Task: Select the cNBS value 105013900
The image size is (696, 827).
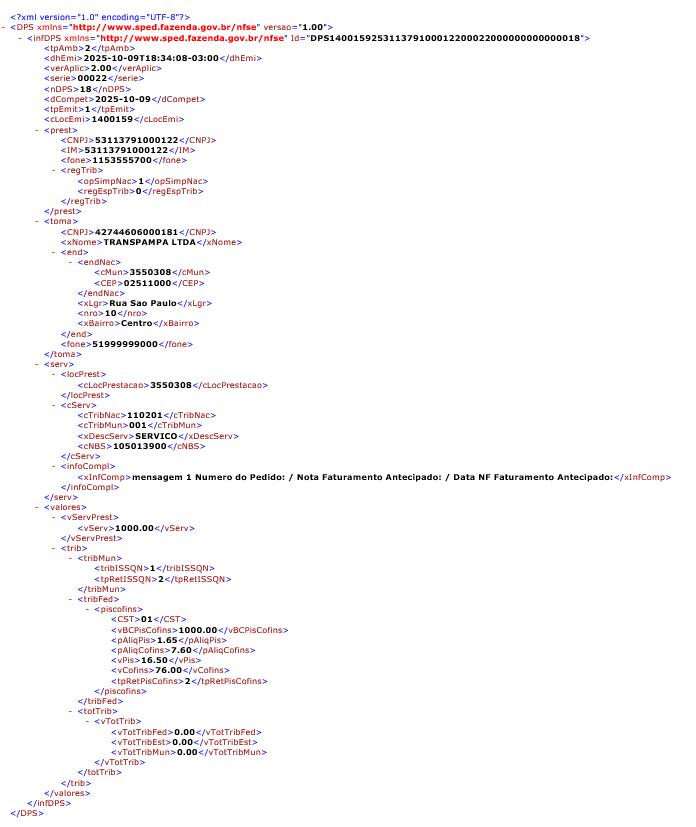Action: (x=140, y=446)
